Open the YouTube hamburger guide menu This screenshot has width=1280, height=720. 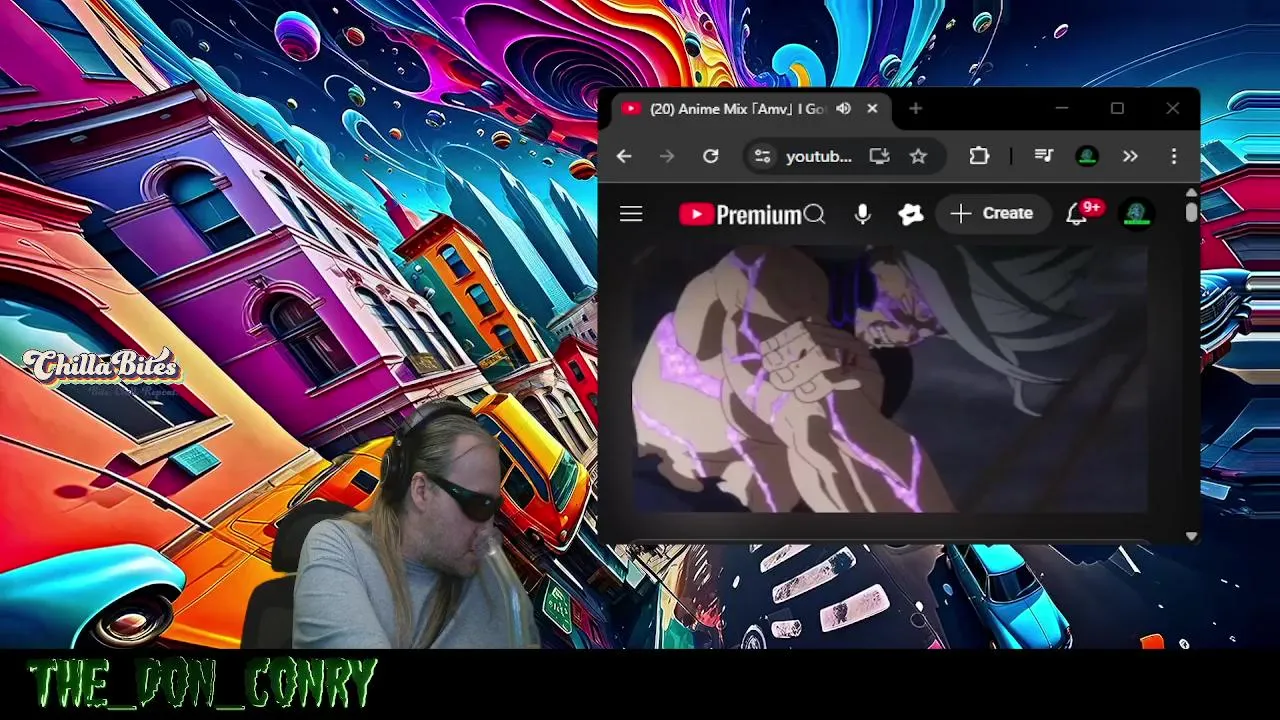tap(631, 214)
